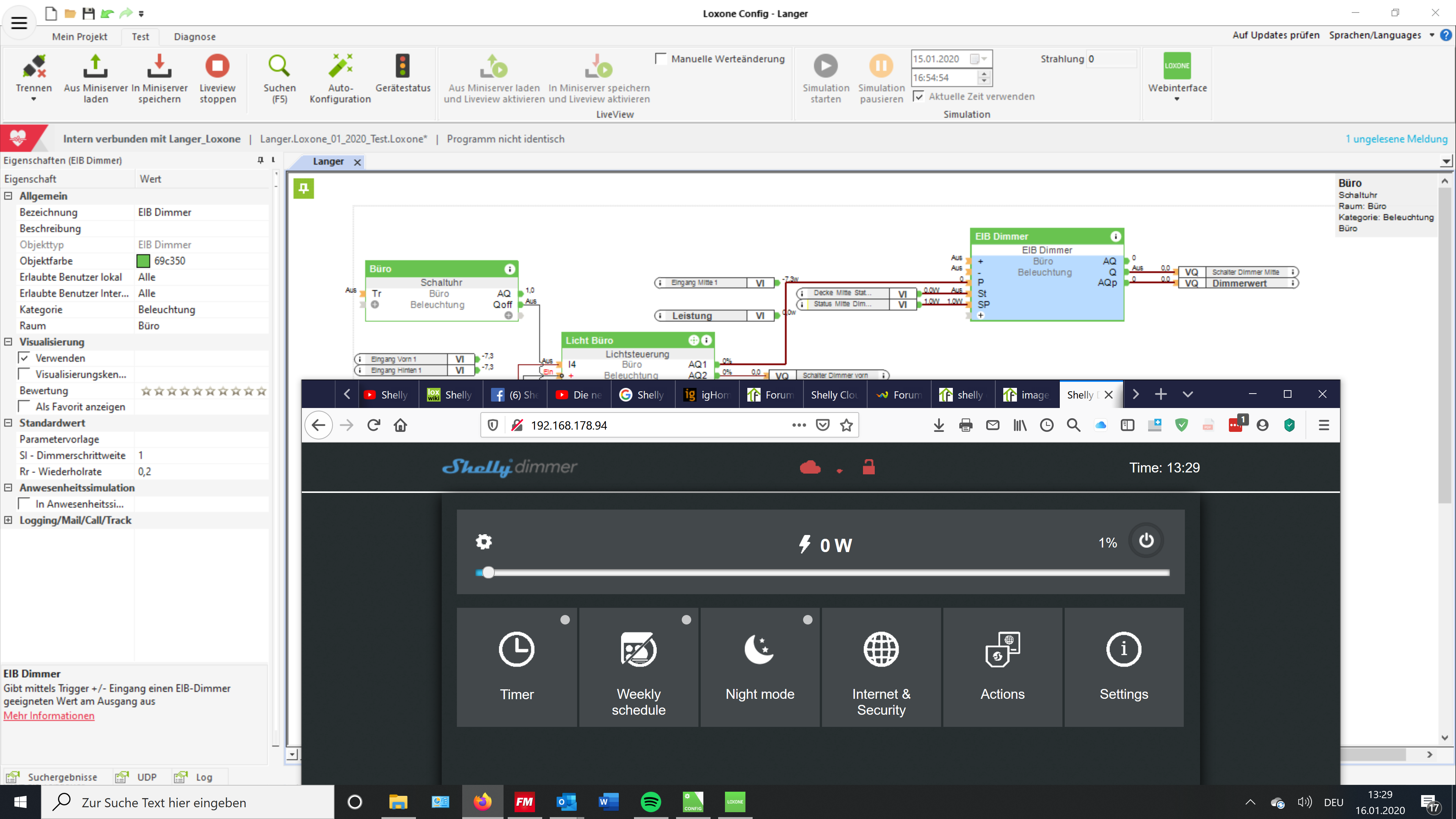The height and width of the screenshot is (819, 1456).
Task: Open the Mein Projekt tab
Action: point(79,37)
